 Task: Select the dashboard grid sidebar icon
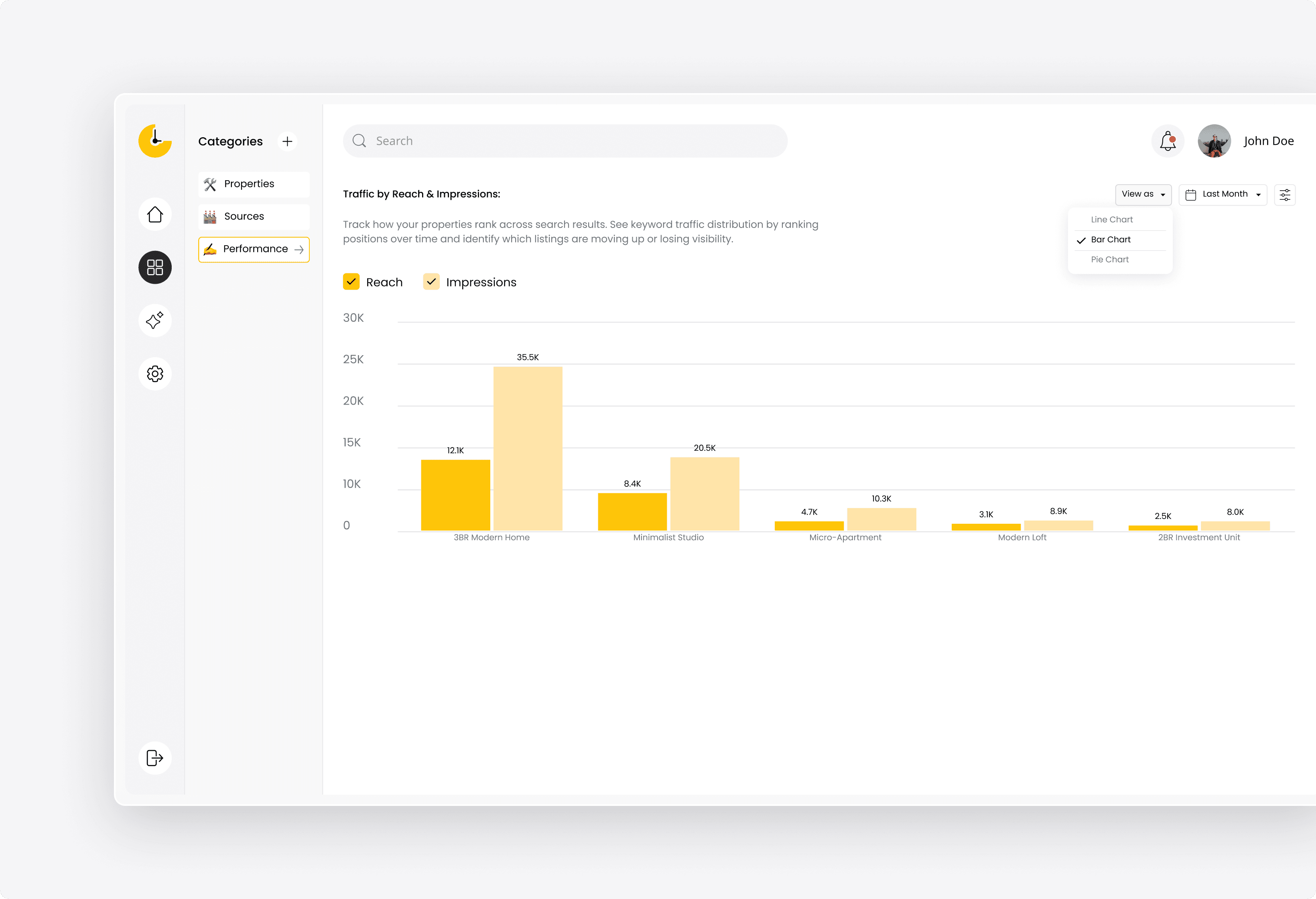(154, 267)
